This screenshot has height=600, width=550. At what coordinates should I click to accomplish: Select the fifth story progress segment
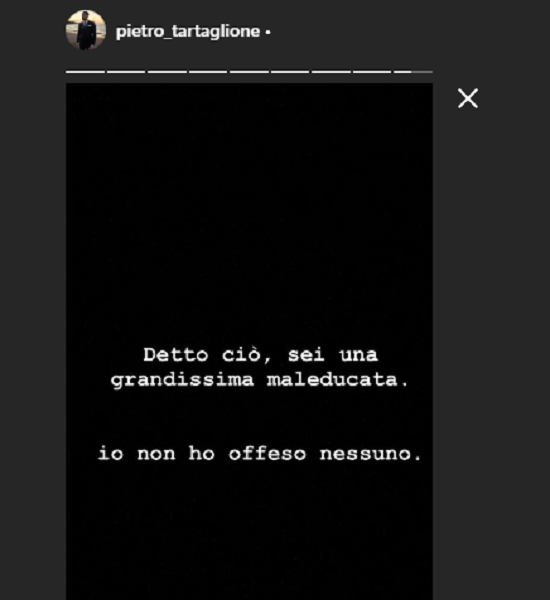tap(249, 72)
